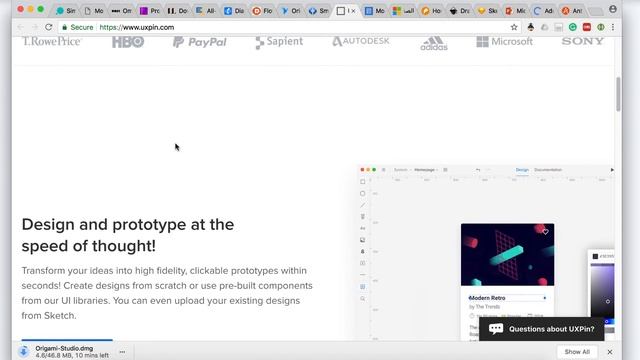Open the Chrome profile avatar icon

(613, 9)
